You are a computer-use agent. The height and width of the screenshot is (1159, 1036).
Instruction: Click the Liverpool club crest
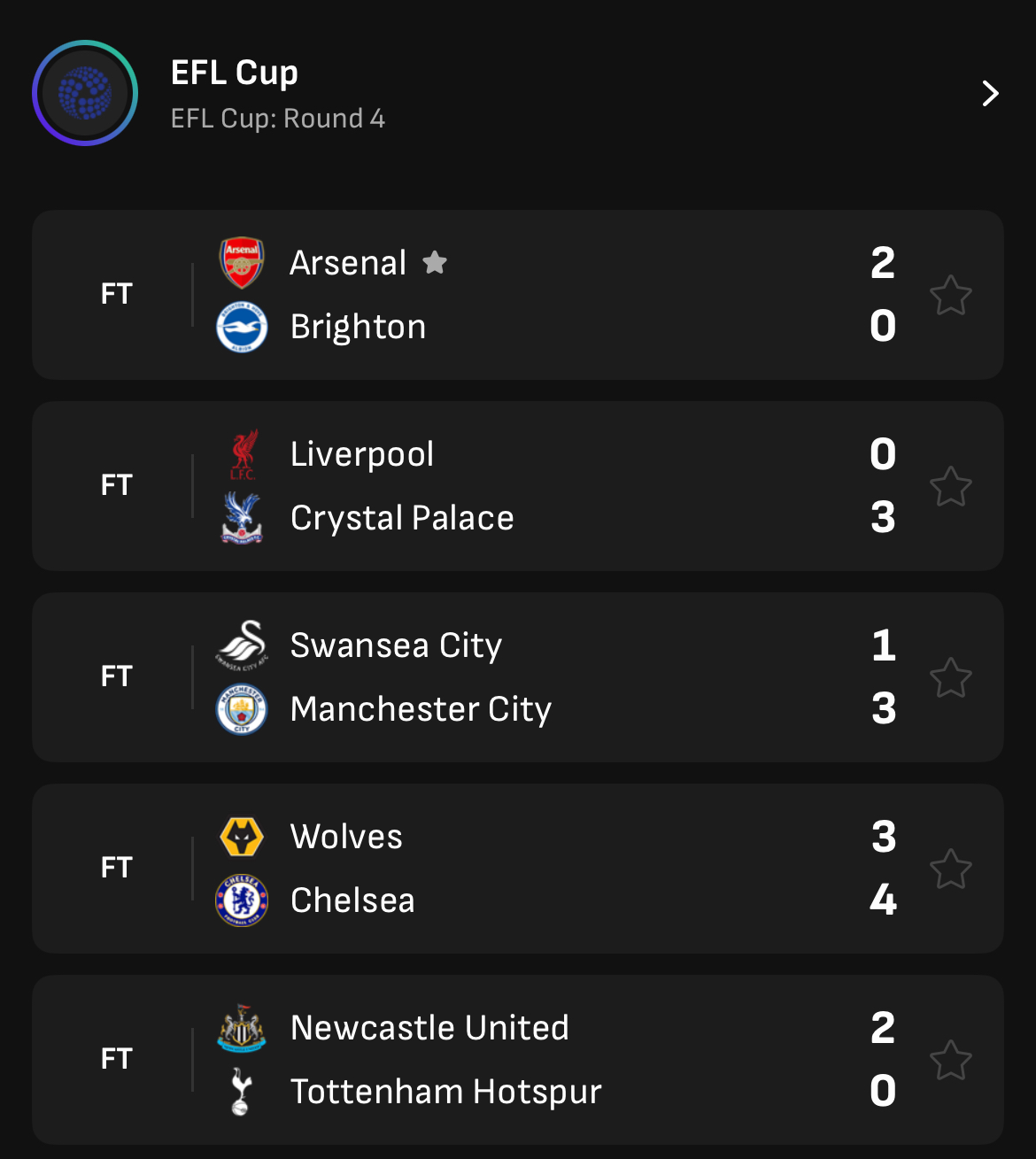tap(243, 454)
